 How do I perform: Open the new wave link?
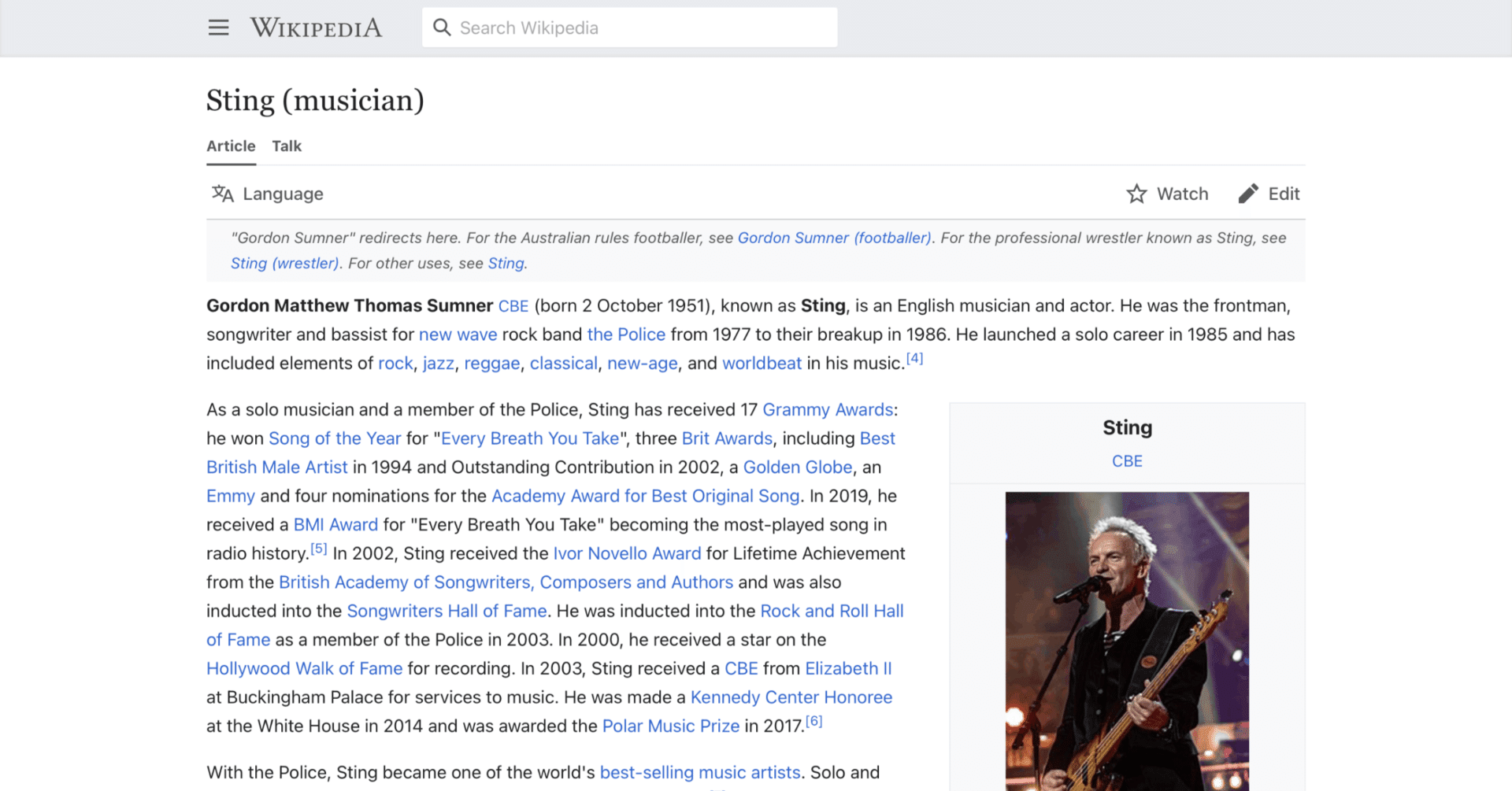pyautogui.click(x=458, y=335)
